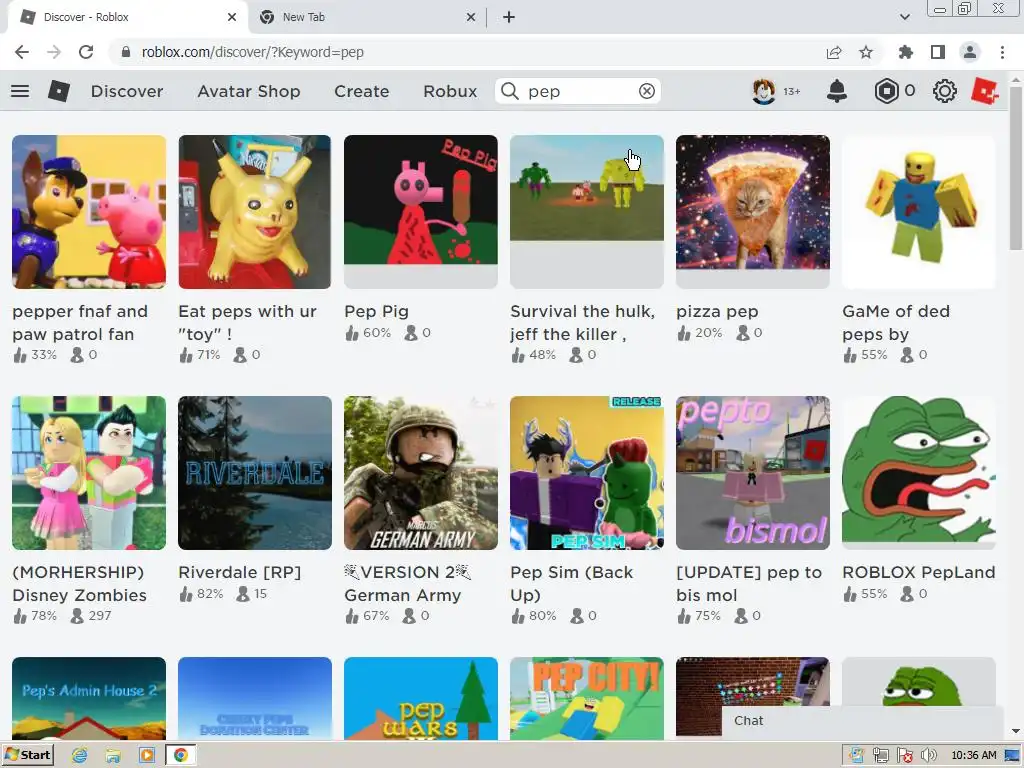The width and height of the screenshot is (1024, 768).
Task: Click the system clock 10:36 AM
Action: [974, 756]
